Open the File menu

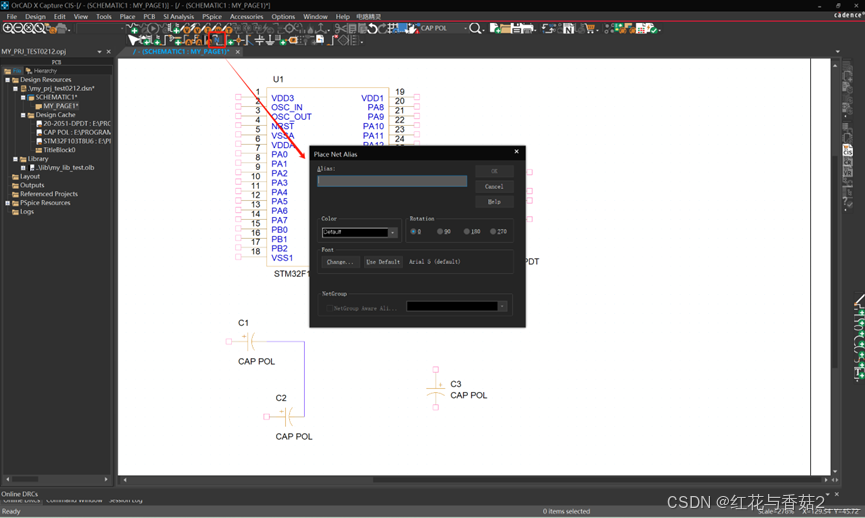click(12, 17)
